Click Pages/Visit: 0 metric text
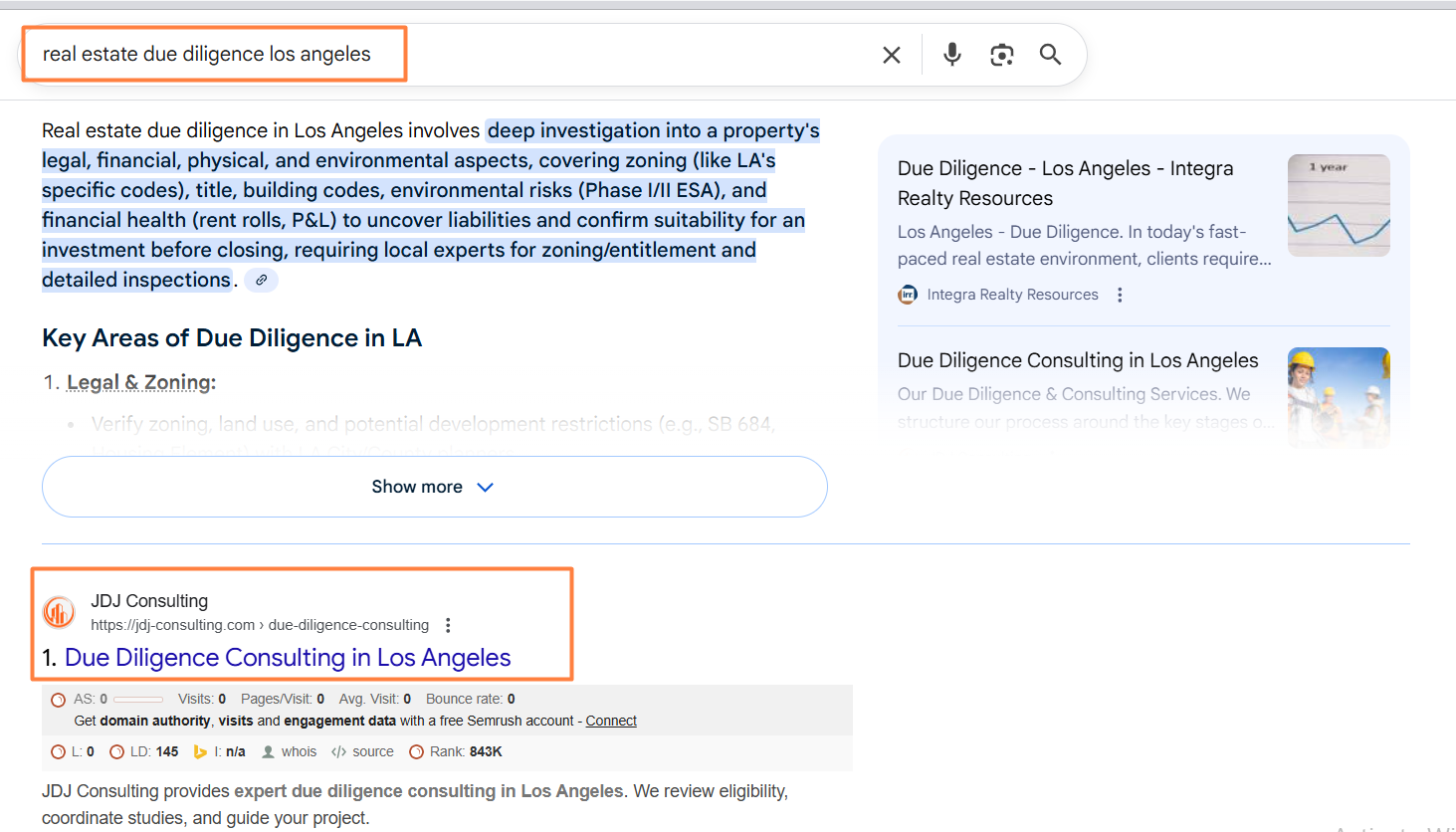 coord(283,699)
